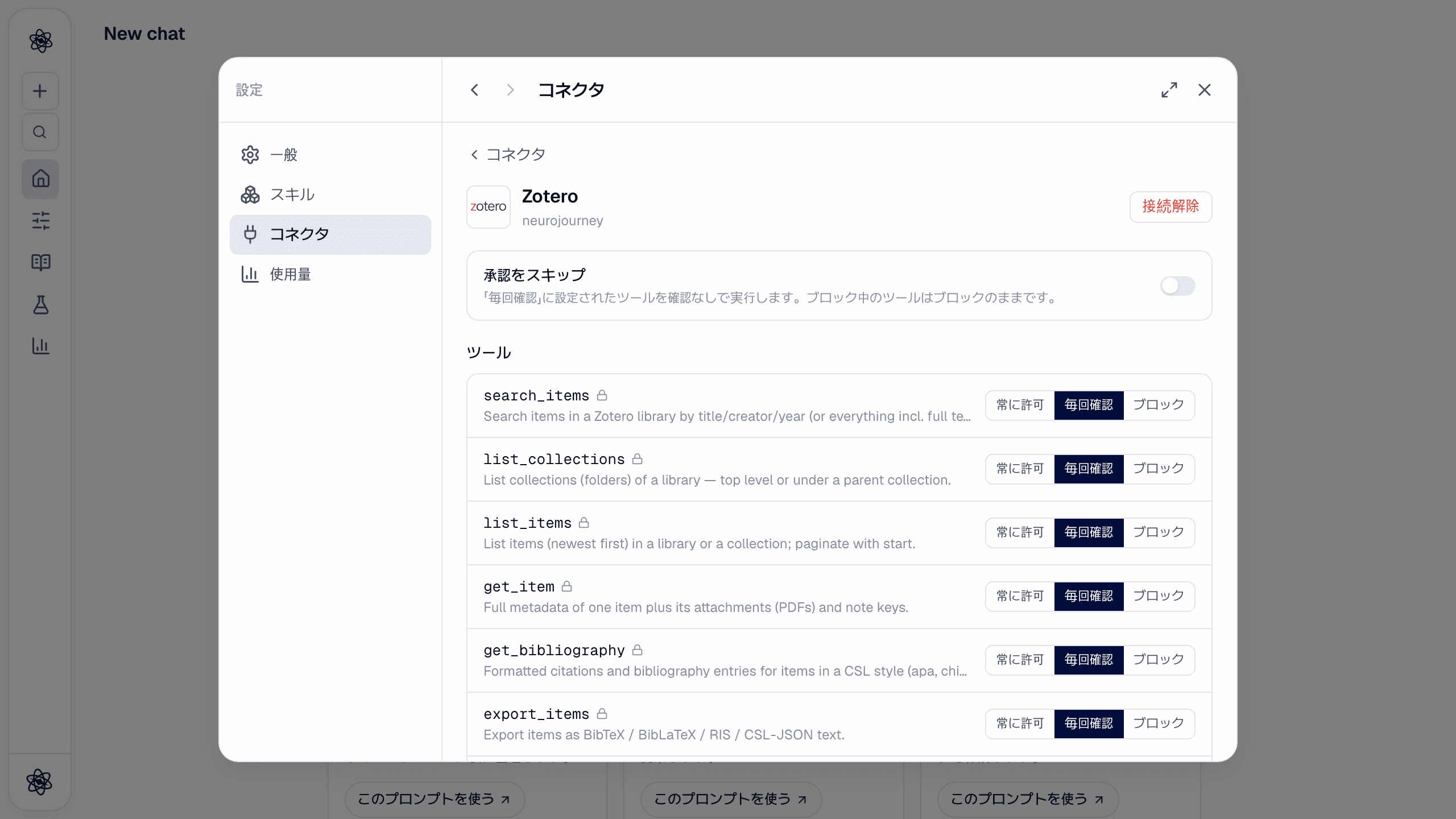
Task: Open the flask experiments icon in sidebar
Action: [x=40, y=305]
